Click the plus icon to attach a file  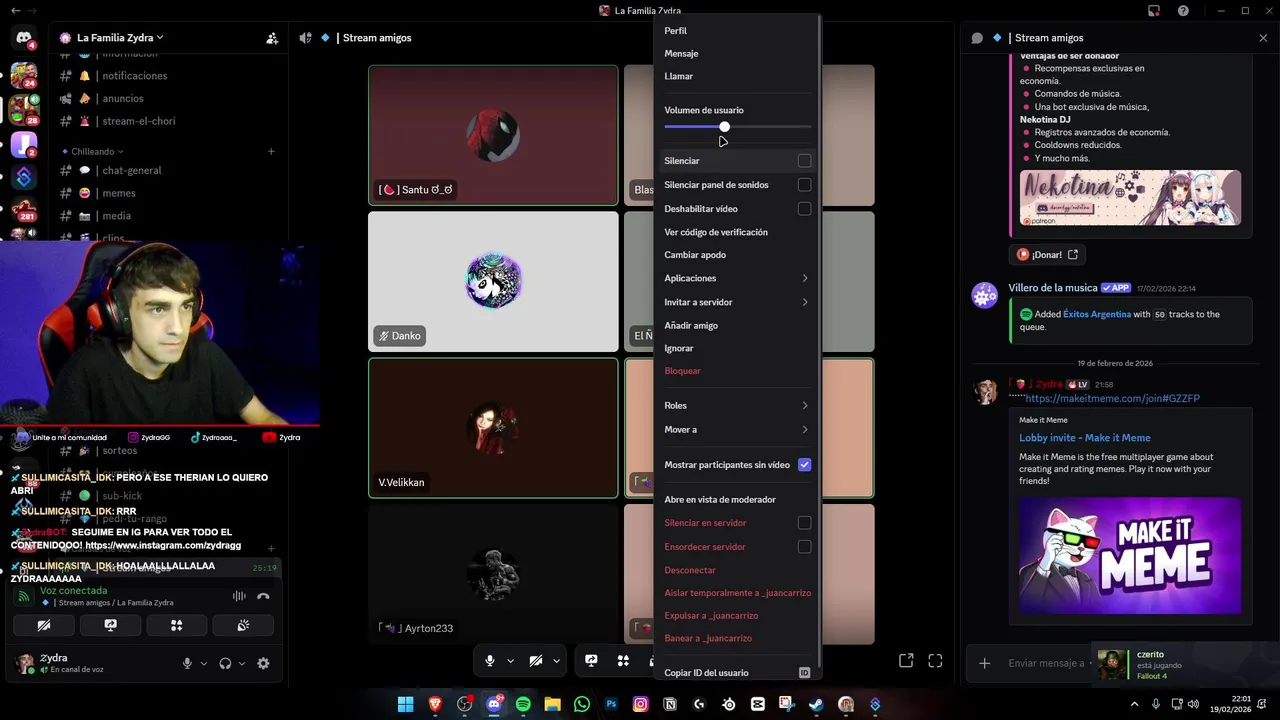[x=984, y=663]
